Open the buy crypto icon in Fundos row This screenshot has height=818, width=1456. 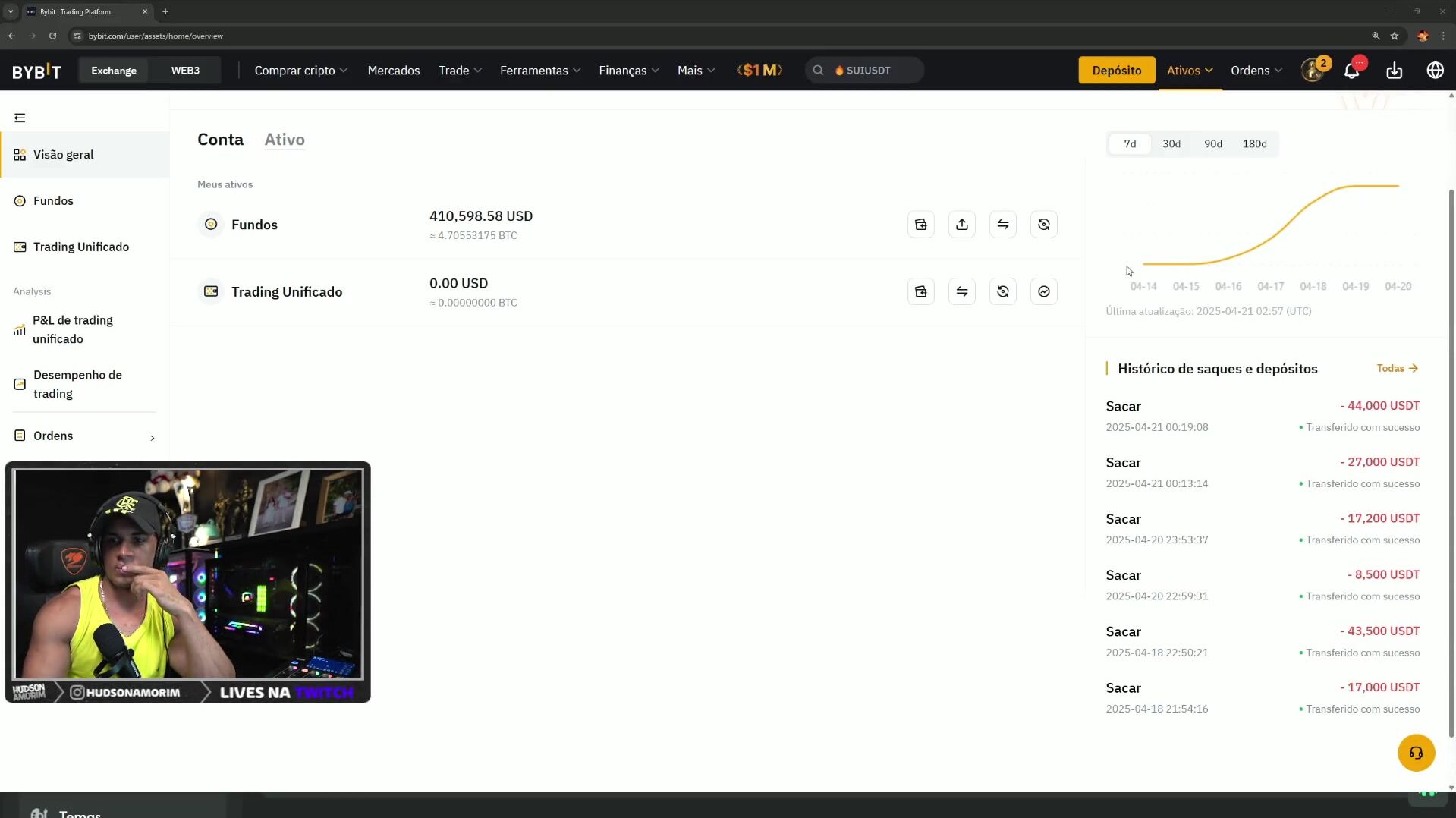(x=921, y=225)
